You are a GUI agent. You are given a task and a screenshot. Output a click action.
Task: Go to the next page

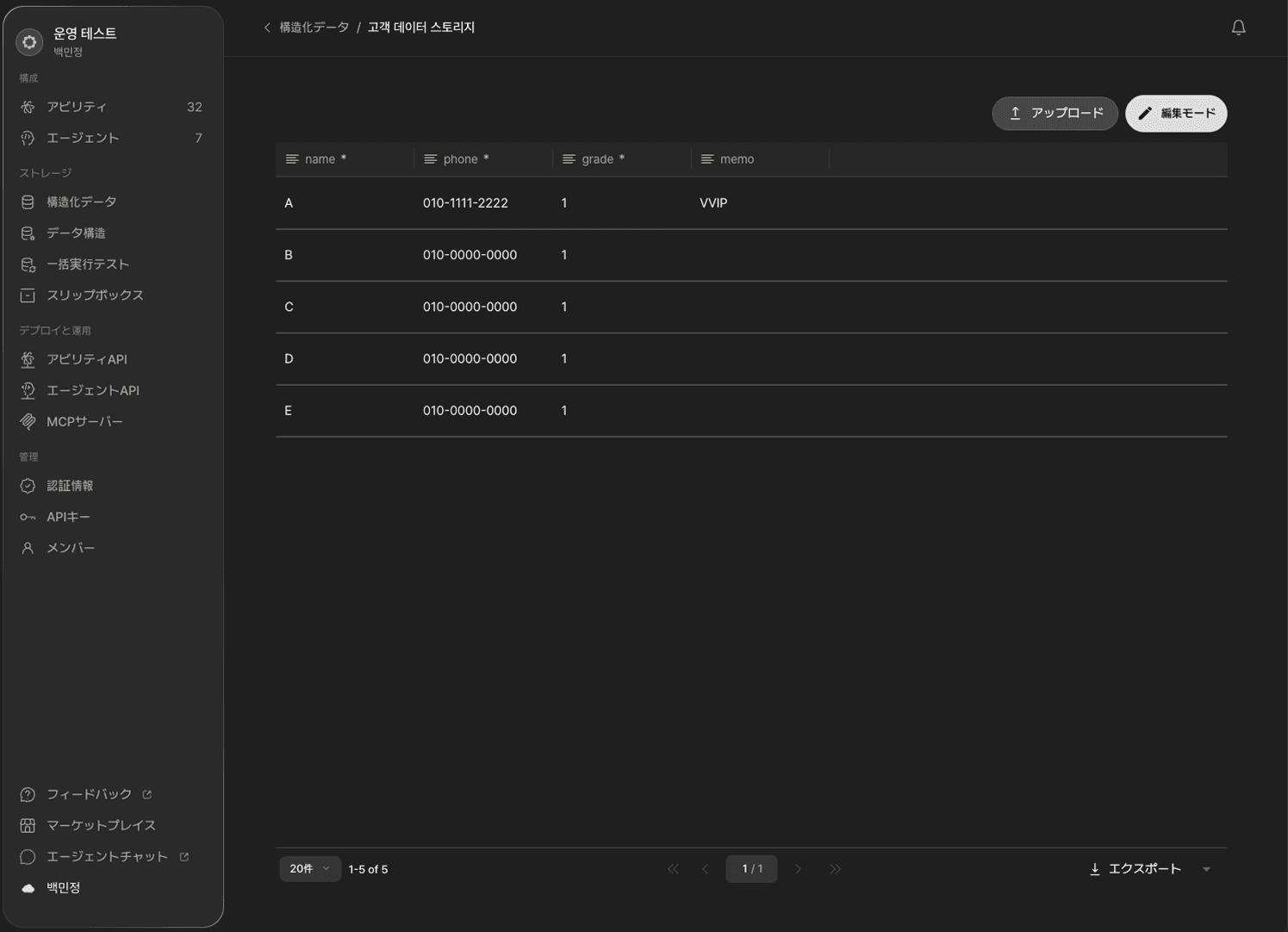click(x=798, y=869)
